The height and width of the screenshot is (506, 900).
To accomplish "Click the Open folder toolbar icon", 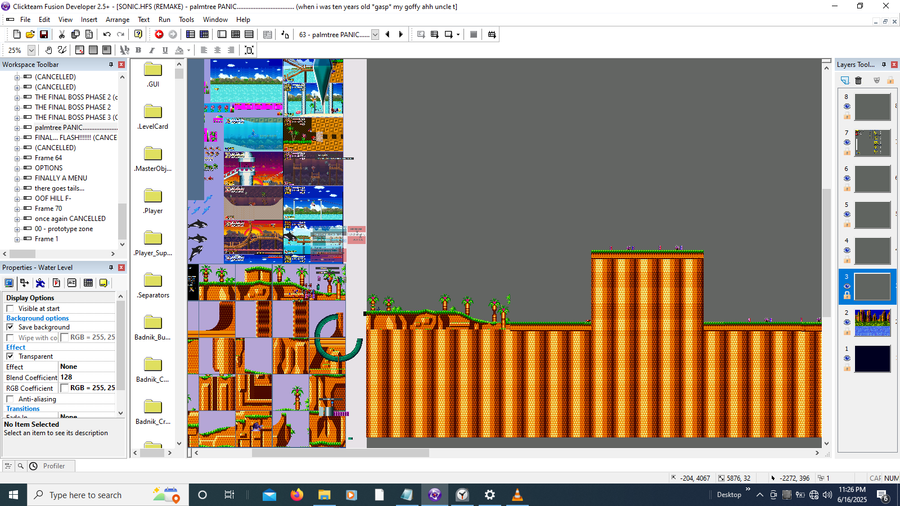I will [x=30, y=34].
